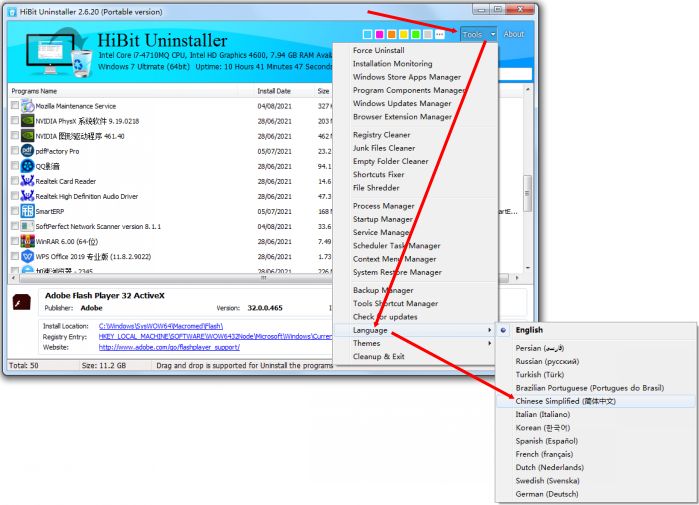Click the QQ影音 program icon
Screen dimensions: 699x505
27,166
